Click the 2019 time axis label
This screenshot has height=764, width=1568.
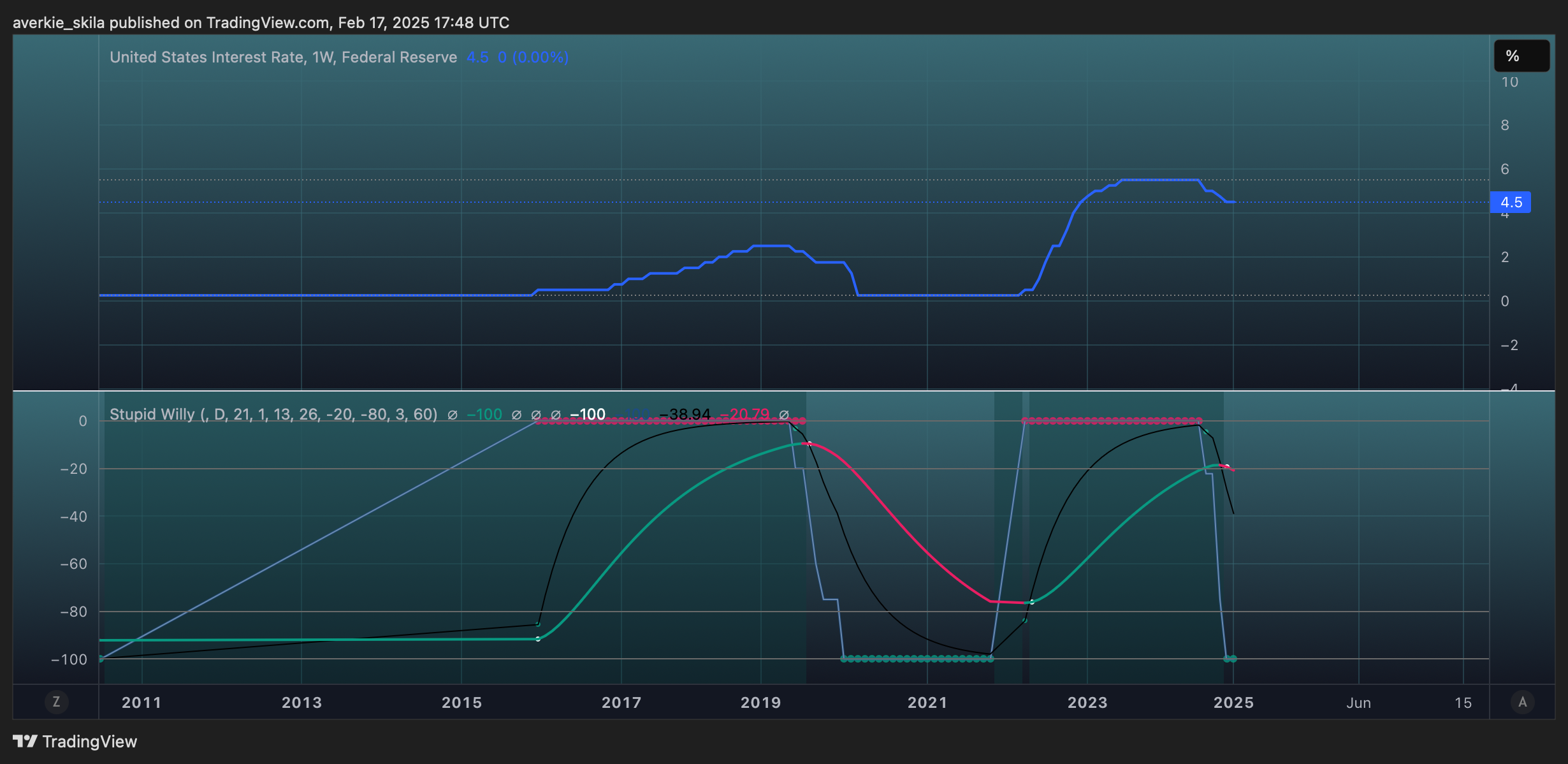click(760, 703)
